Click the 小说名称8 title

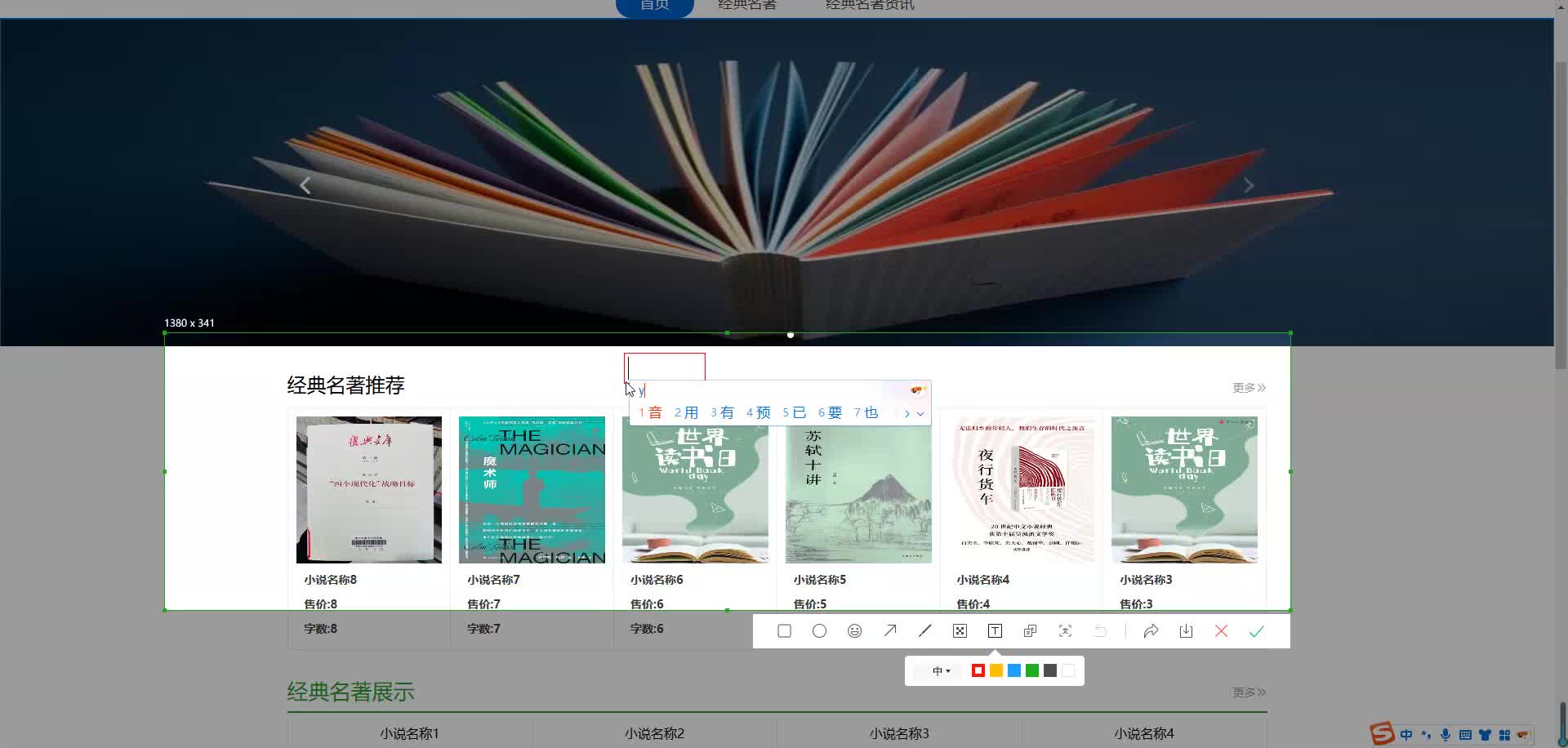pyautogui.click(x=331, y=580)
